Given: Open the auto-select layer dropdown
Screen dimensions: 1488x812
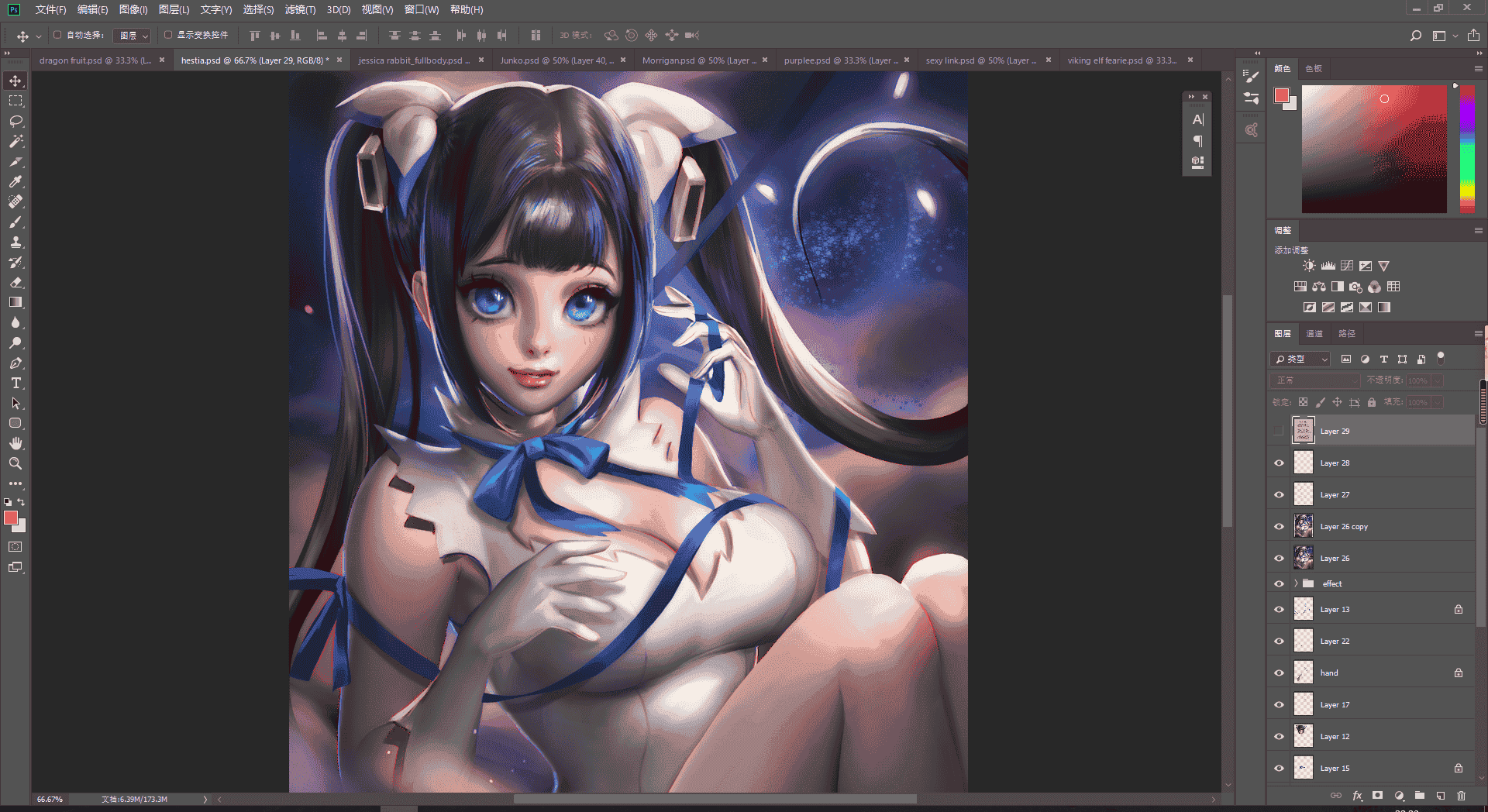Looking at the screenshot, I should coord(132,36).
